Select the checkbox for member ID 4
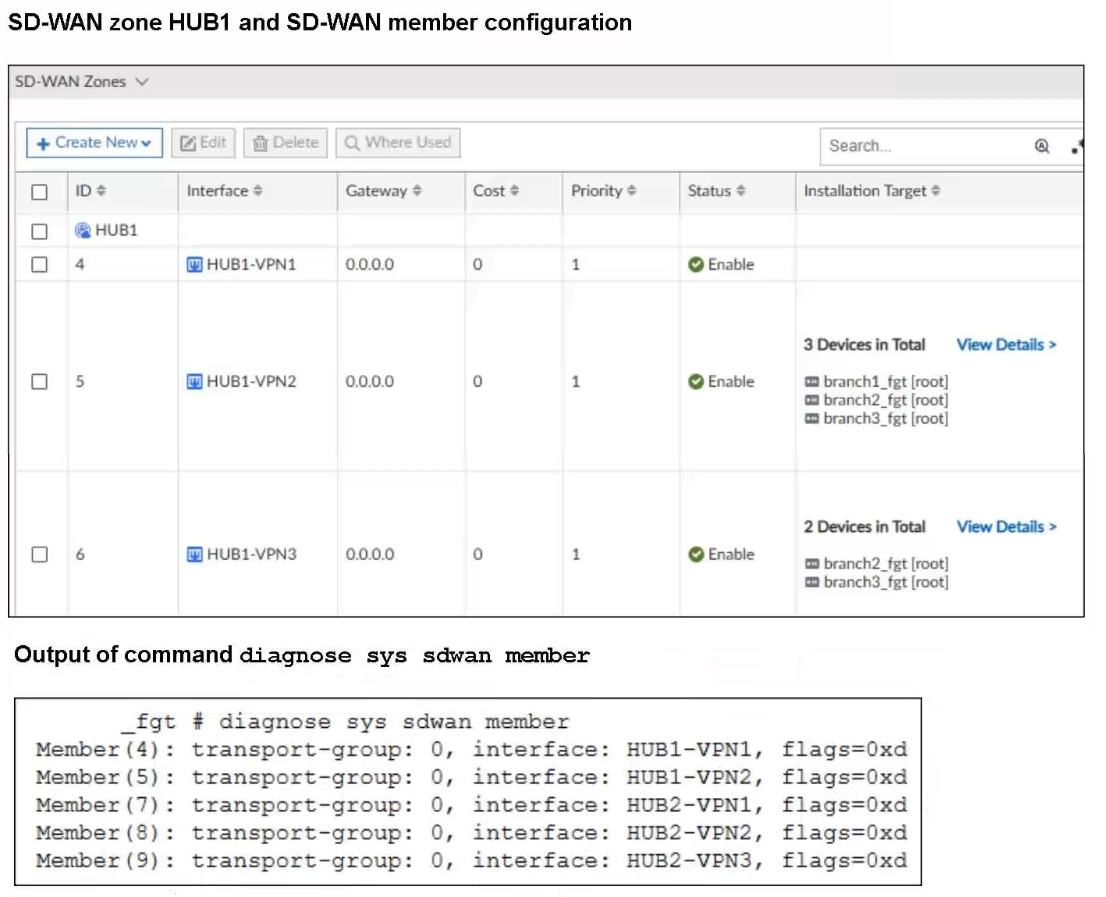 (40, 264)
